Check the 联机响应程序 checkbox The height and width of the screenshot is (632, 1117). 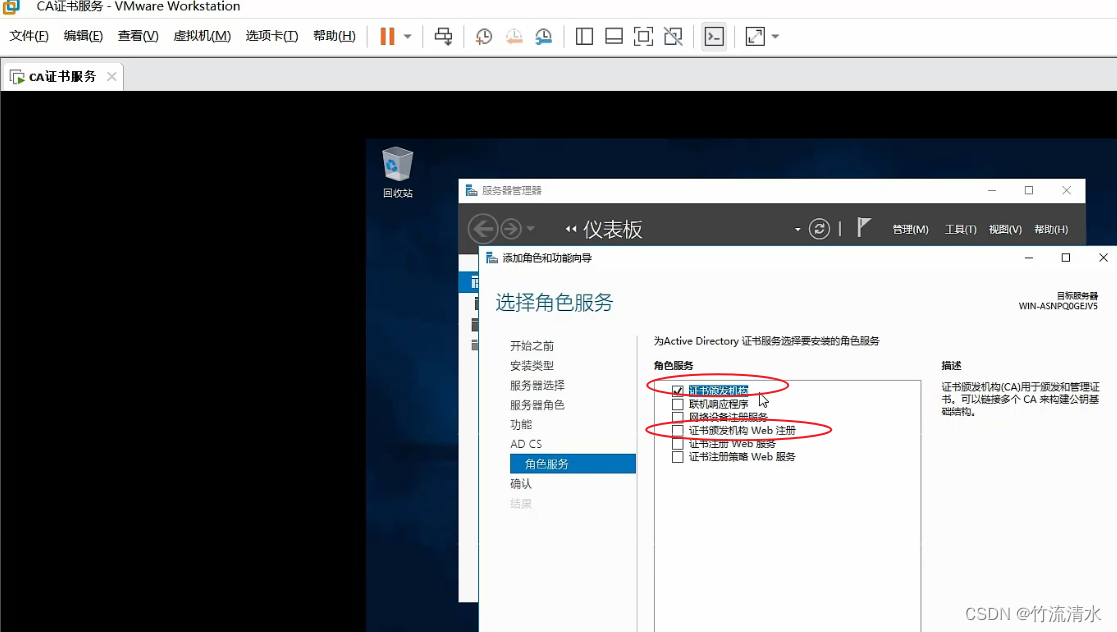677,404
